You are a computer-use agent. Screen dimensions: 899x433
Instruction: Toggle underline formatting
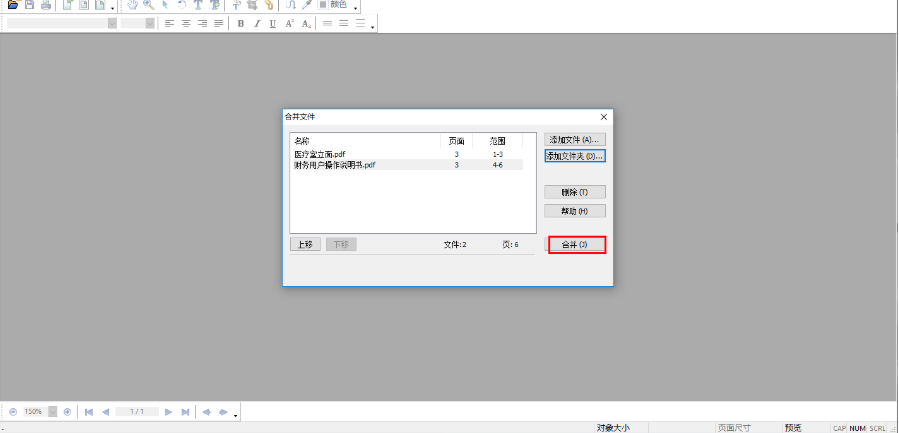273,24
